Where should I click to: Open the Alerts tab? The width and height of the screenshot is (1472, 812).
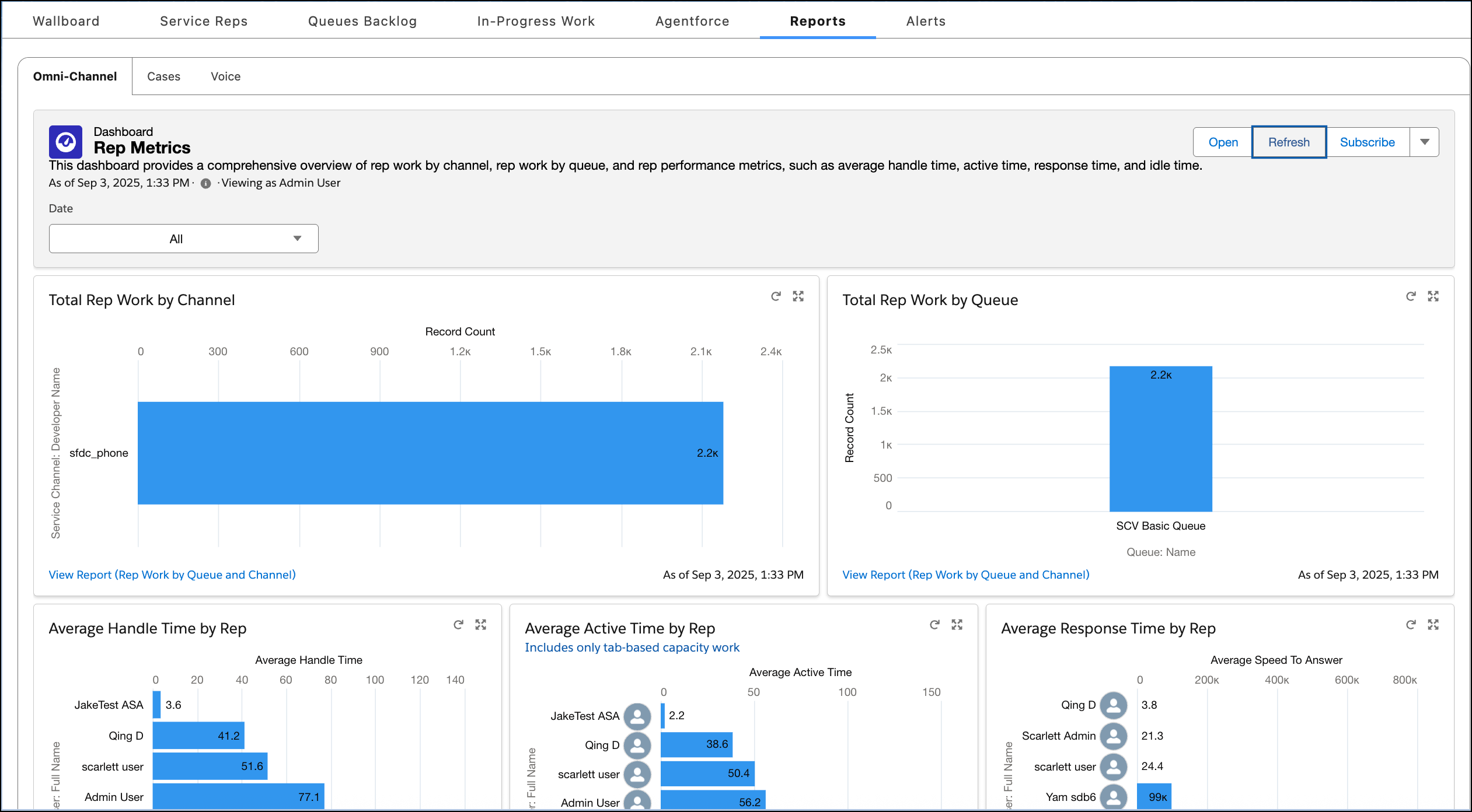coord(926,21)
